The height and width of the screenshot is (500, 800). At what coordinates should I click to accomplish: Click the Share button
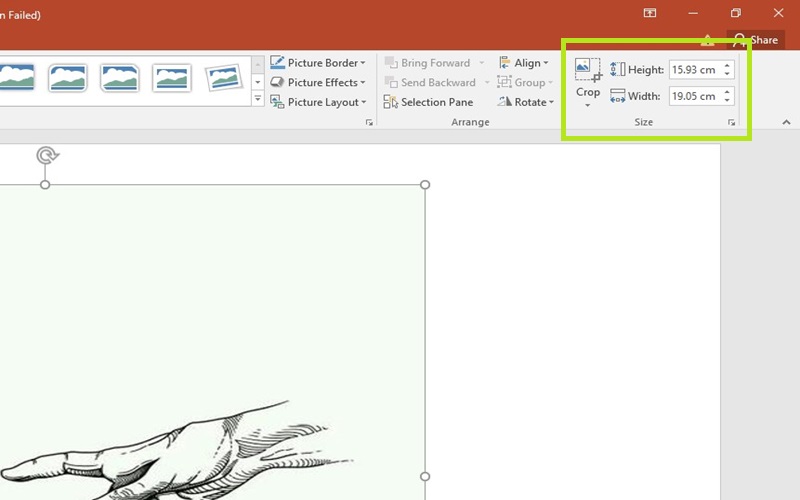(x=755, y=40)
